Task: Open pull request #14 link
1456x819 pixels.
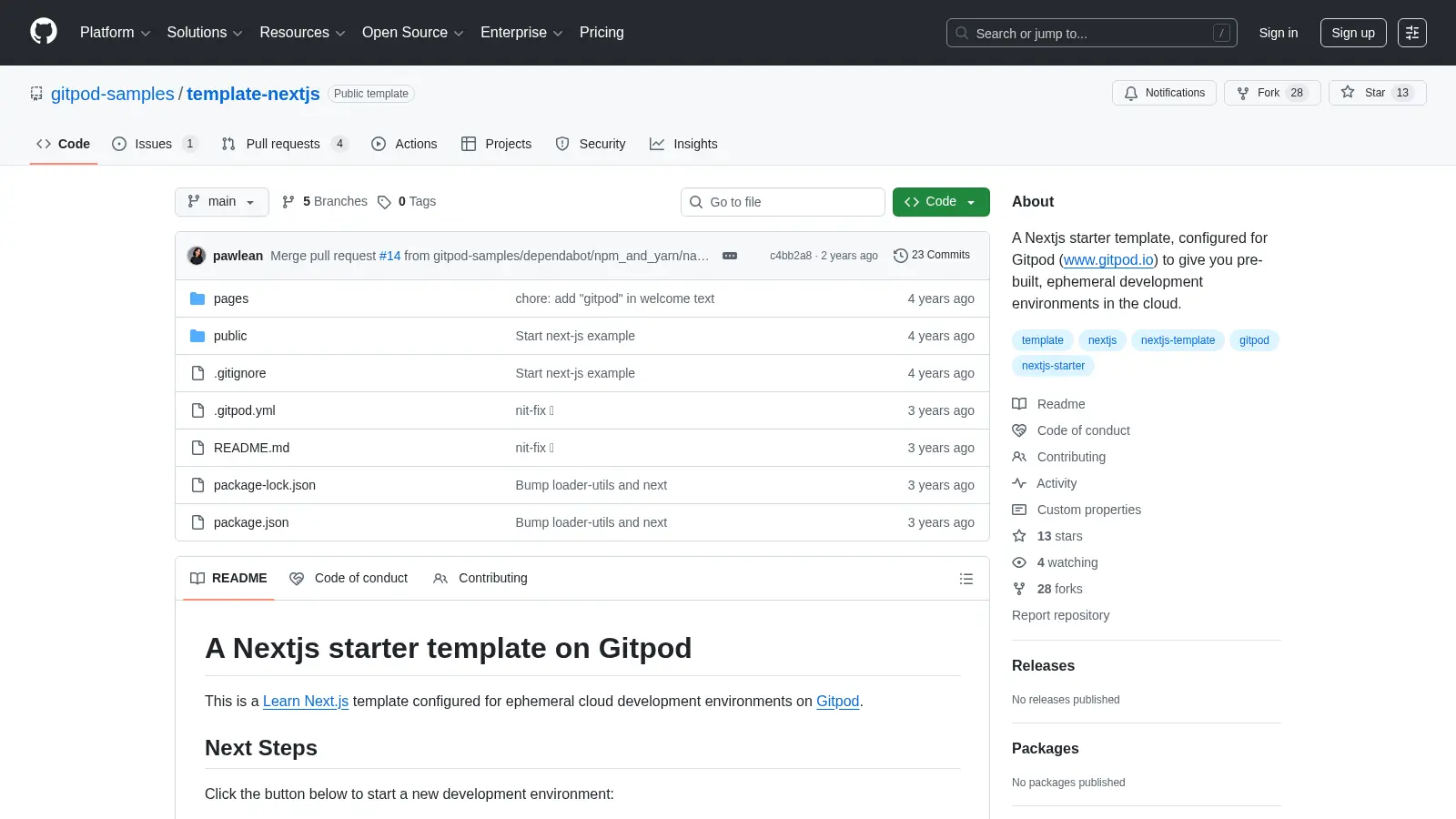Action: pos(389,256)
